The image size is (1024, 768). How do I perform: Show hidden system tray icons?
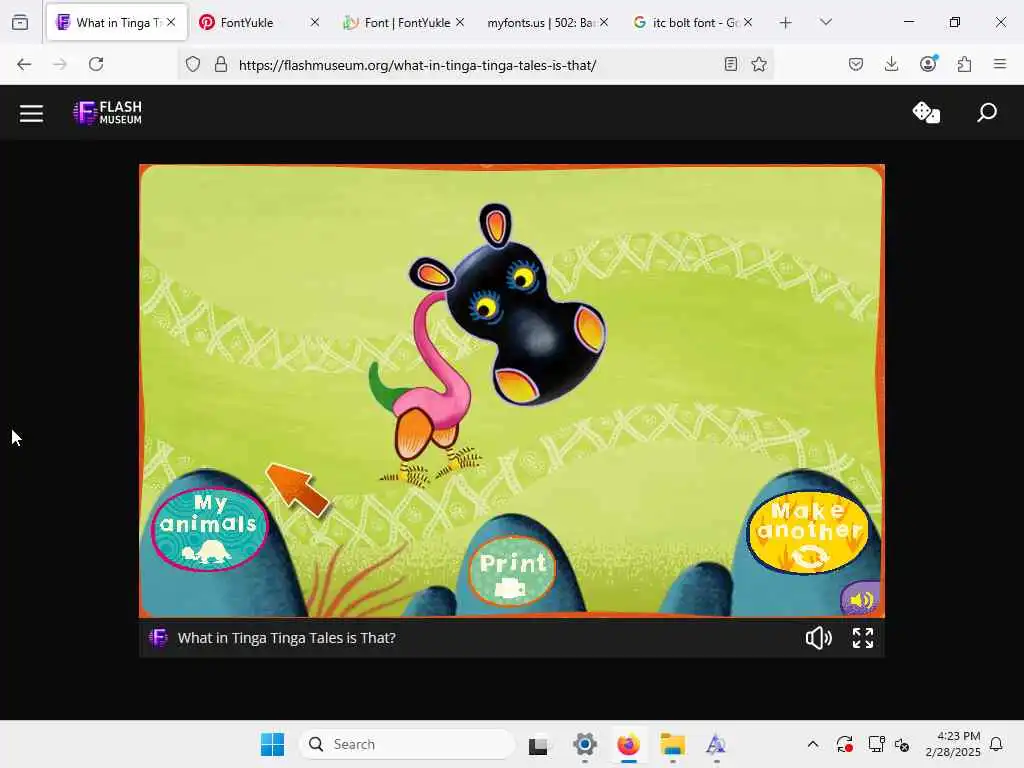(x=813, y=744)
